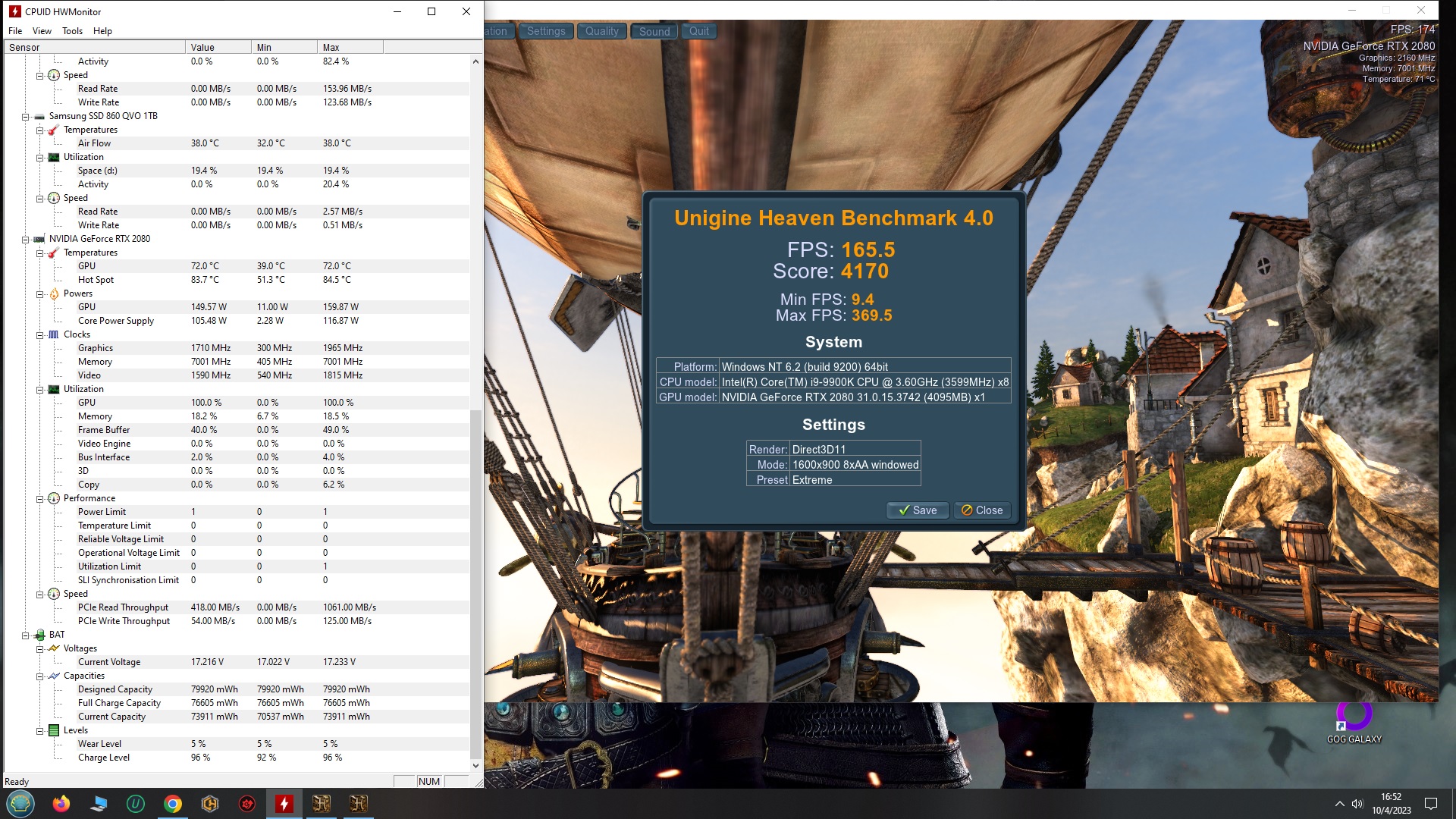
Task: Click the Powers flame icon
Action: [54, 293]
